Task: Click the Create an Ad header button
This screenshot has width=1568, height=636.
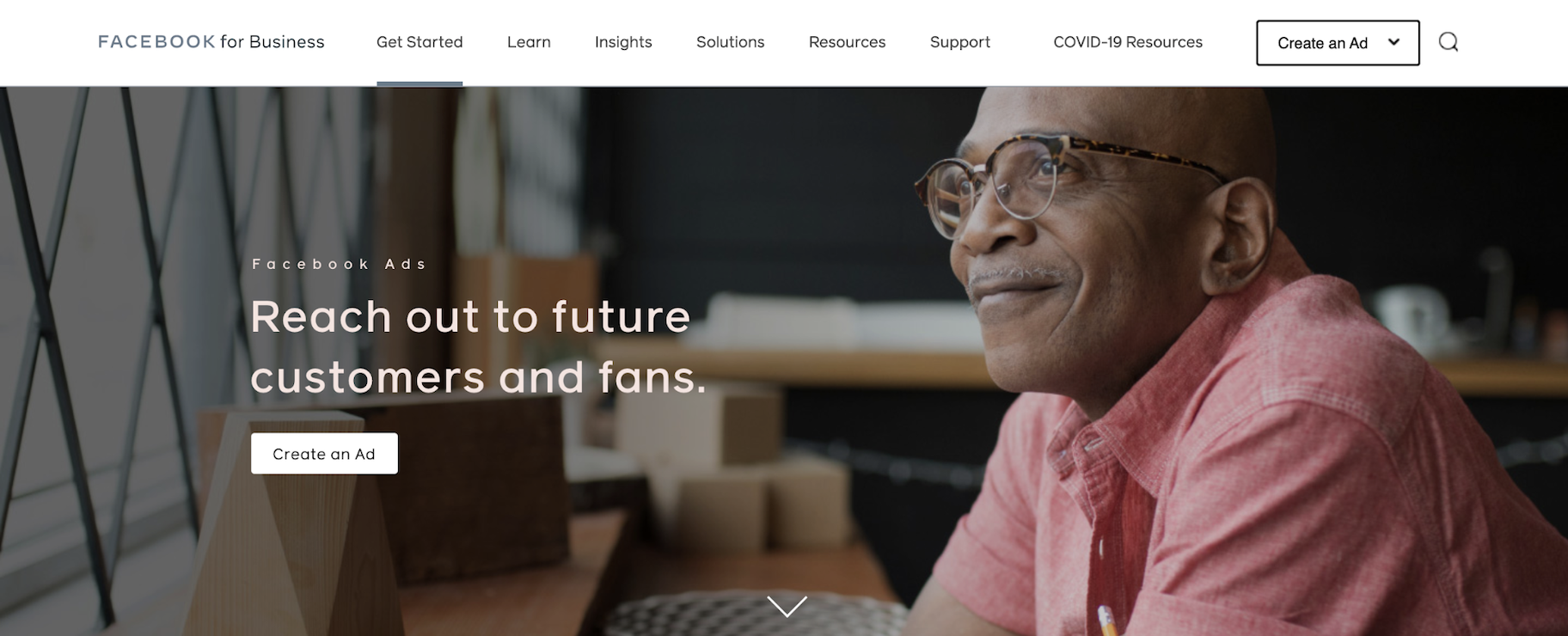Action: pyautogui.click(x=1338, y=43)
